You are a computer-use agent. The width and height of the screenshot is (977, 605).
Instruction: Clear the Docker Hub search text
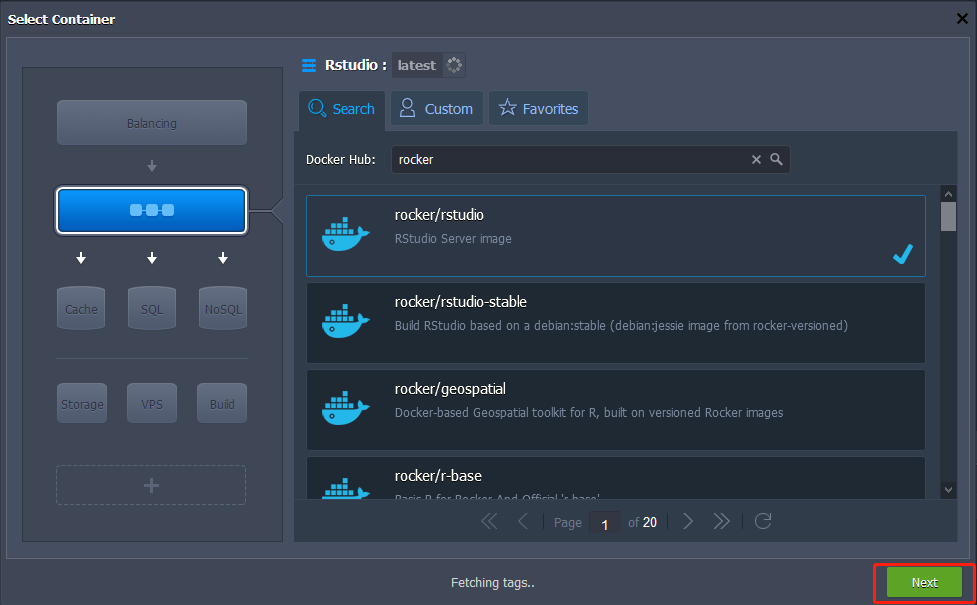pyautogui.click(x=756, y=159)
